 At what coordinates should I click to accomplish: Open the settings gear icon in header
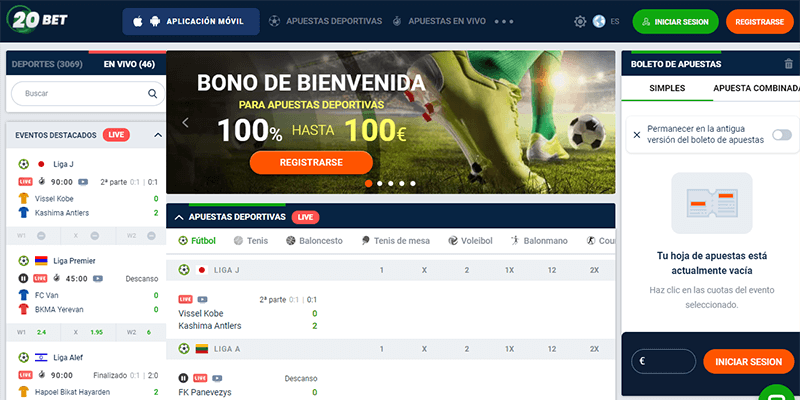point(580,21)
